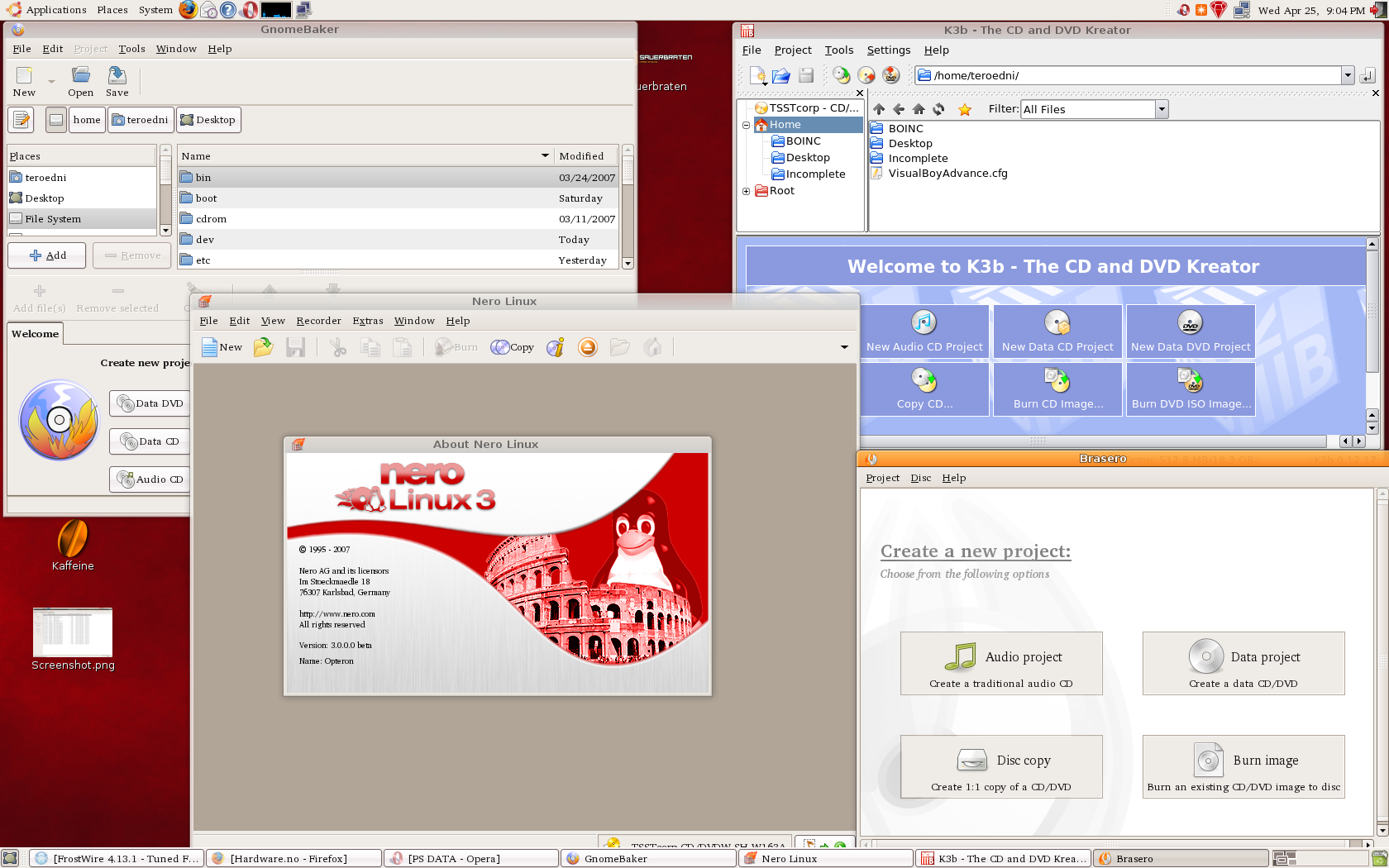
Task: Open the dropdown arrow beside GnomeBaker New
Action: click(x=51, y=82)
